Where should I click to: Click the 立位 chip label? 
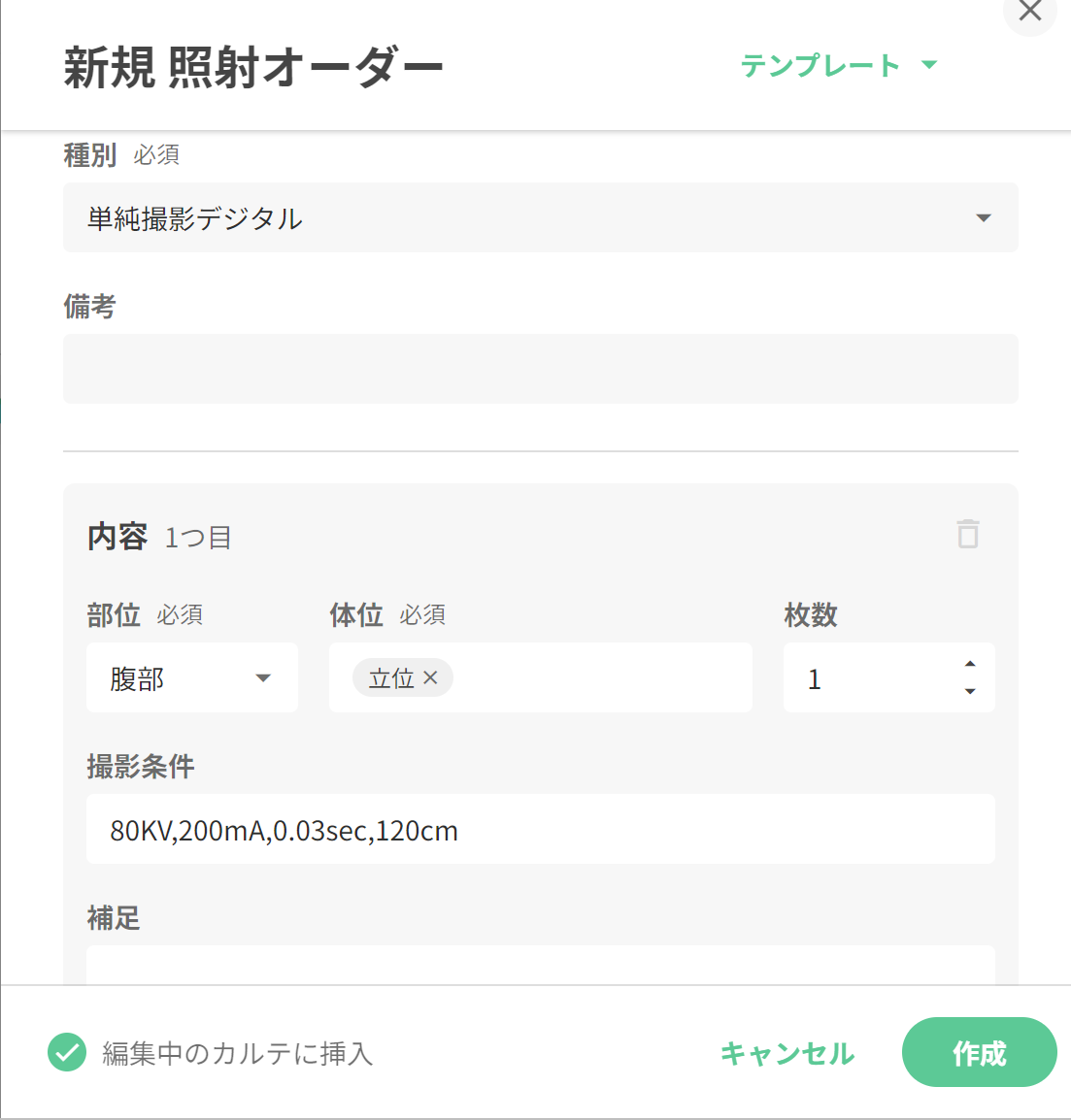391,677
